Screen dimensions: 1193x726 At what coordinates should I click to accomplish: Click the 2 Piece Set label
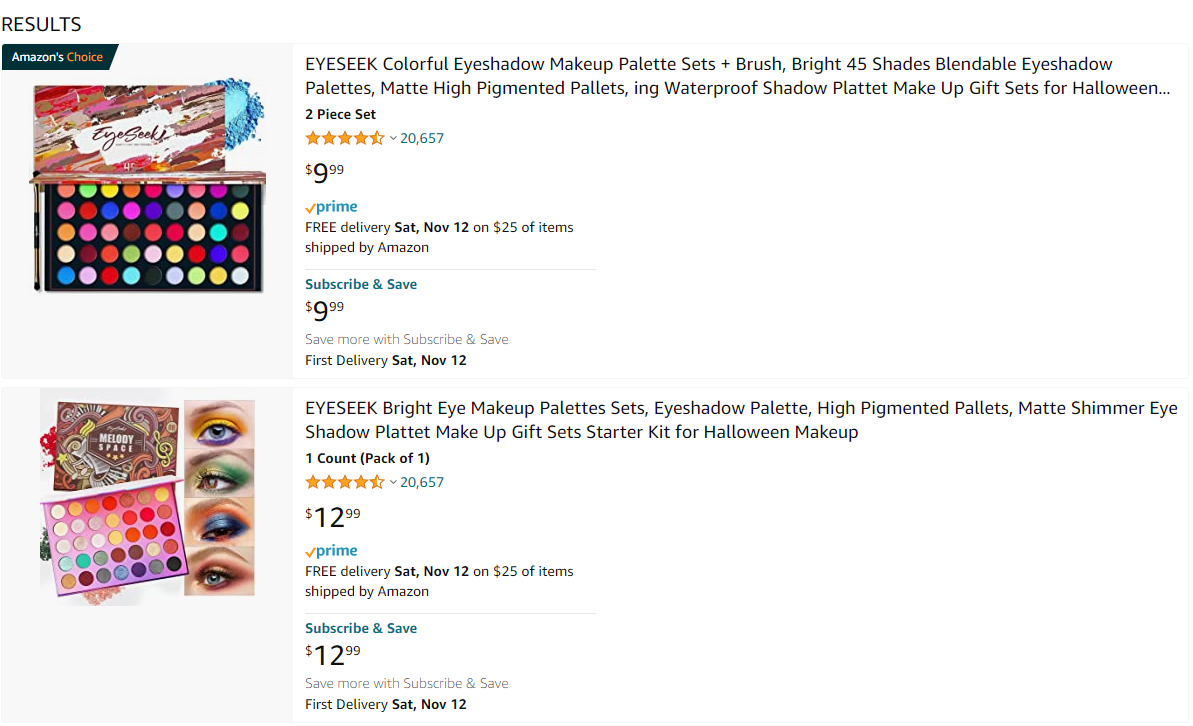coord(340,115)
